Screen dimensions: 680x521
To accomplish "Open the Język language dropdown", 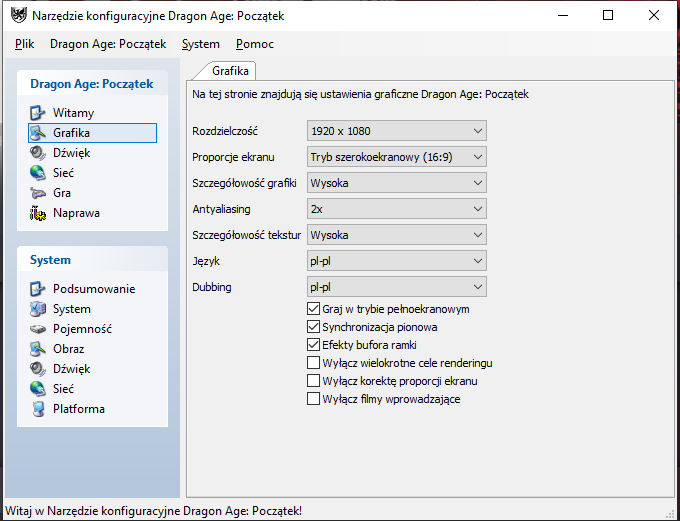I will (397, 261).
